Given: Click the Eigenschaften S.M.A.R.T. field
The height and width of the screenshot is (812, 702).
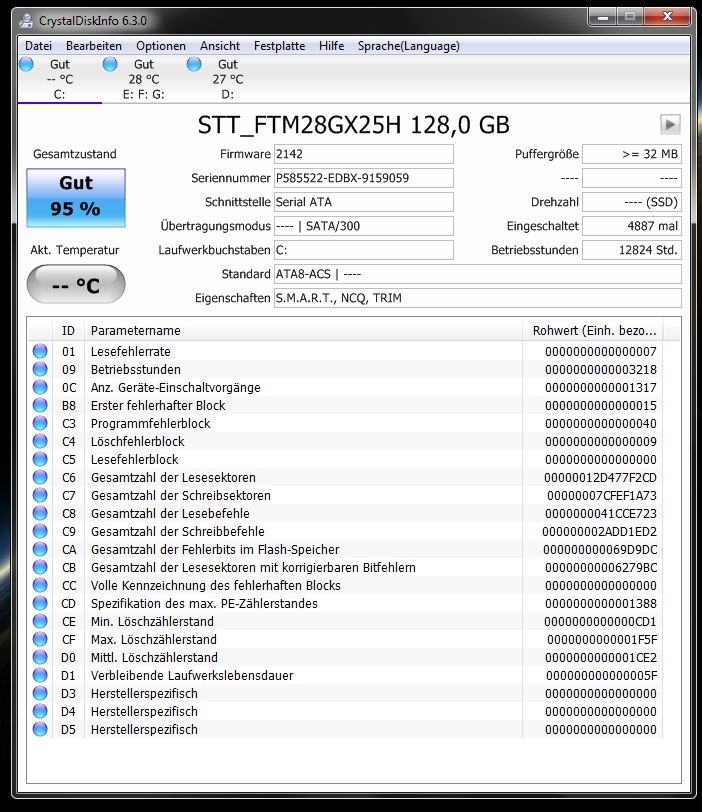Looking at the screenshot, I should (x=477, y=298).
